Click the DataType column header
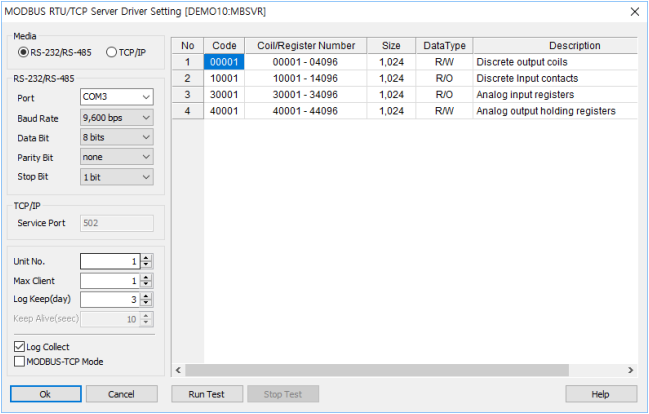Viewport: 649px width, 414px height. [444, 46]
